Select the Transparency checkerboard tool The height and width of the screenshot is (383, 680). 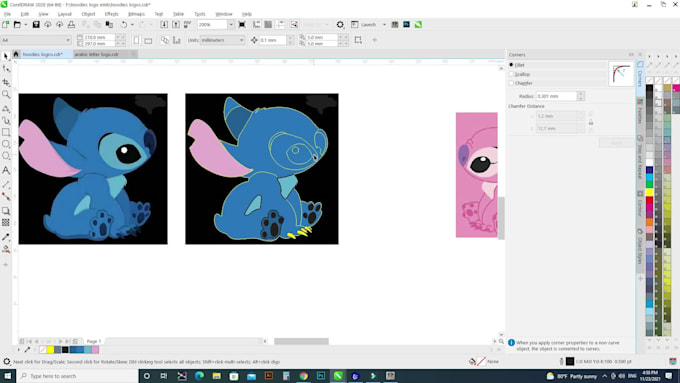pyautogui.click(x=6, y=223)
